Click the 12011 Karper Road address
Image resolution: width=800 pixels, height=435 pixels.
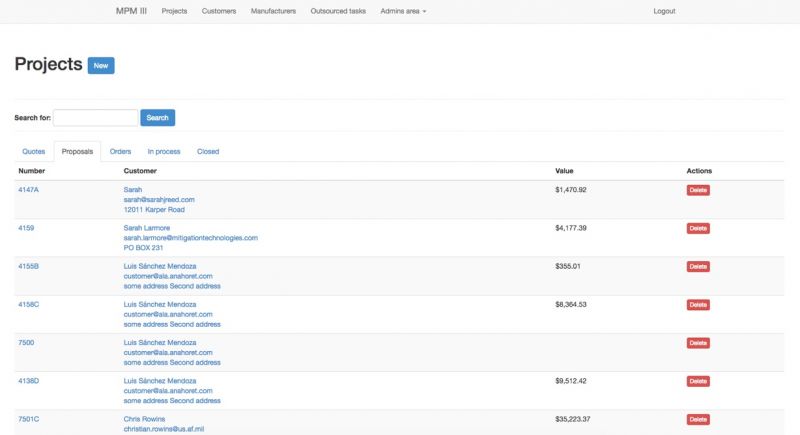click(154, 210)
